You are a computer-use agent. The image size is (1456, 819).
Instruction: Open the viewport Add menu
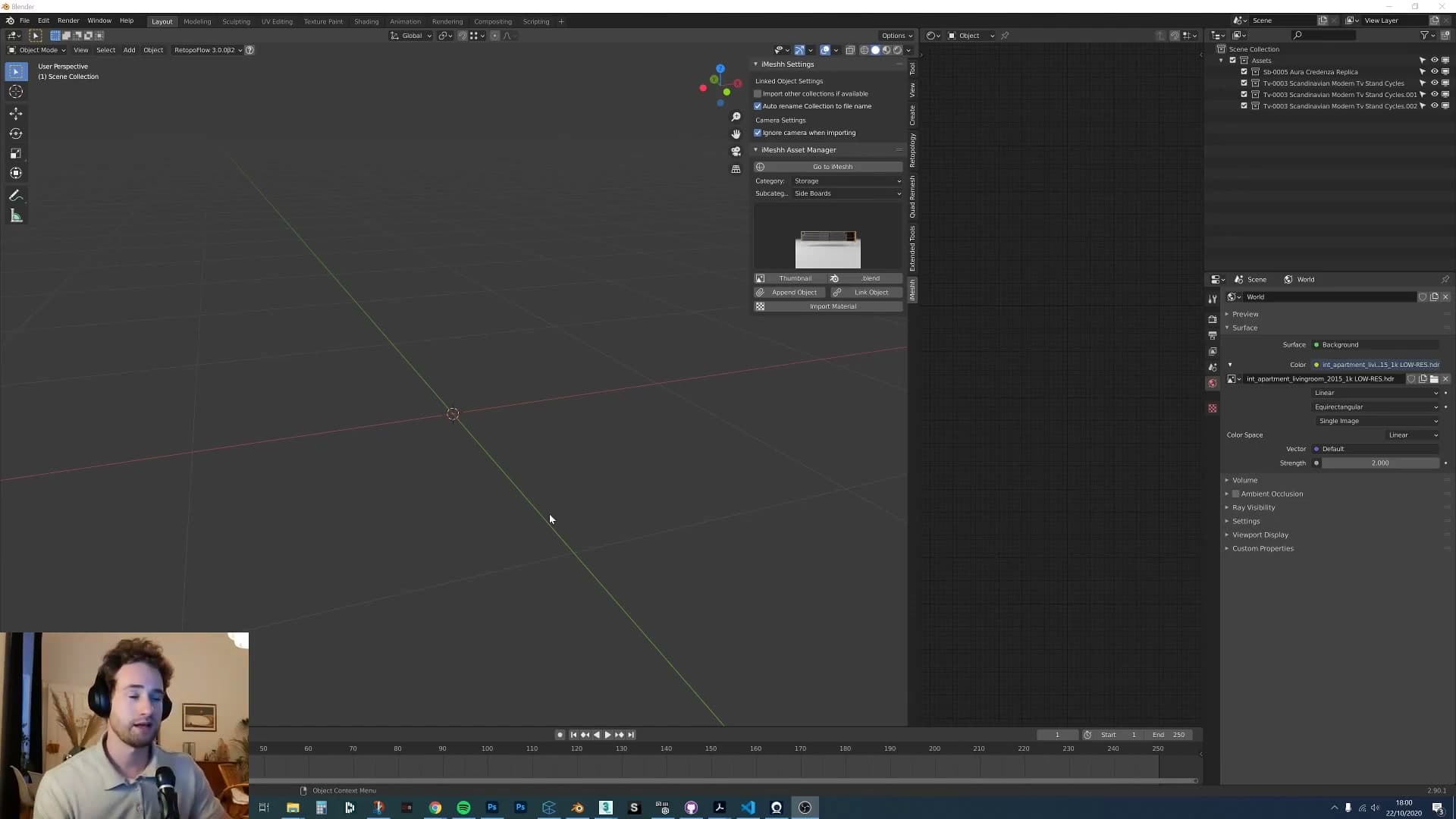tap(129, 50)
